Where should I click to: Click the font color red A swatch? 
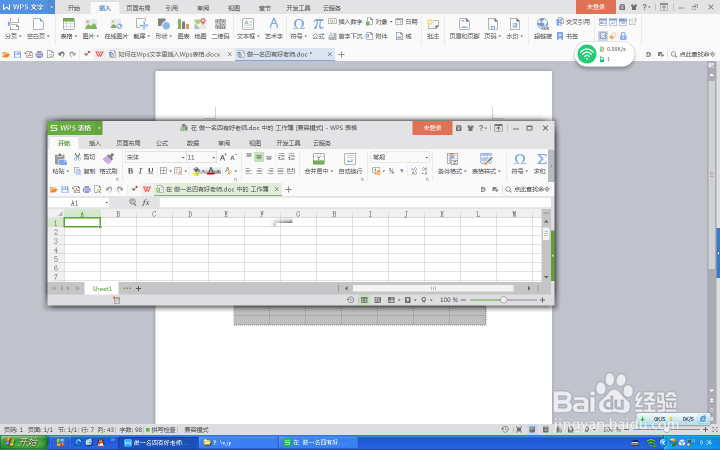pos(211,171)
